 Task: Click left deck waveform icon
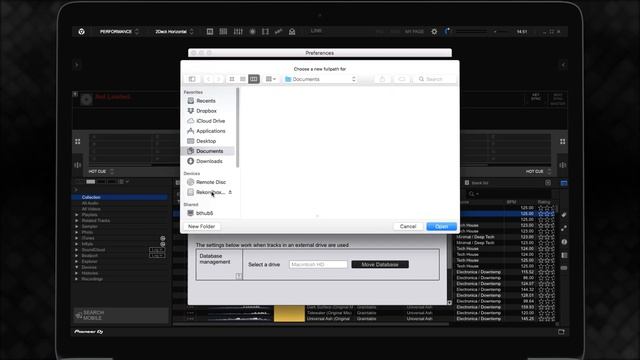point(78,165)
